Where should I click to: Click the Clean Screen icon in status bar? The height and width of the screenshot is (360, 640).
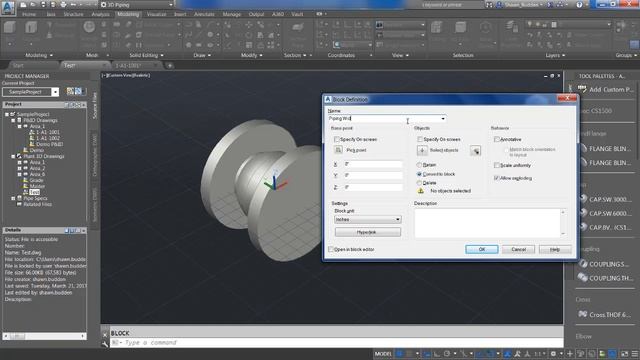pyautogui.click(x=624, y=354)
